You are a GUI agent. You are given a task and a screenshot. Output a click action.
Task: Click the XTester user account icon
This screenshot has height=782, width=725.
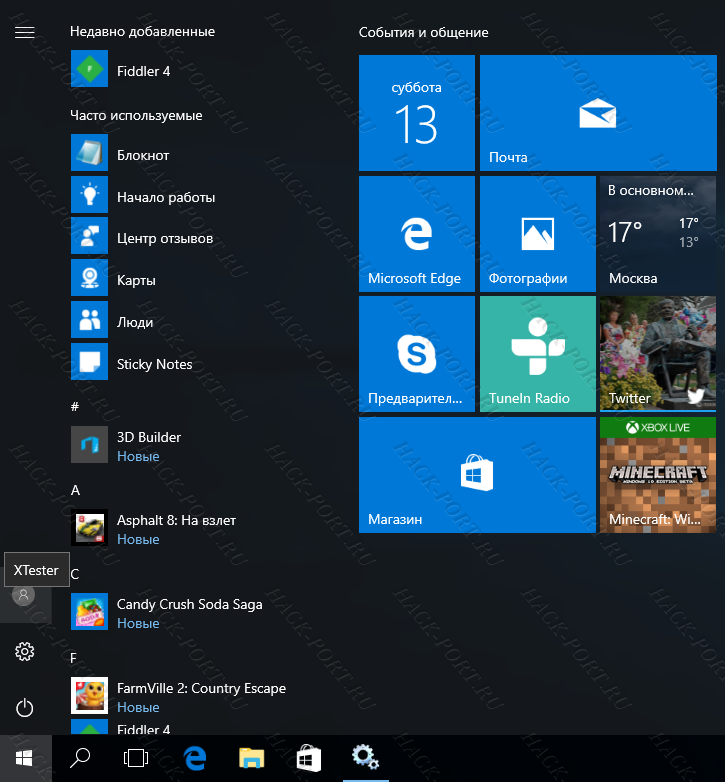(23, 595)
